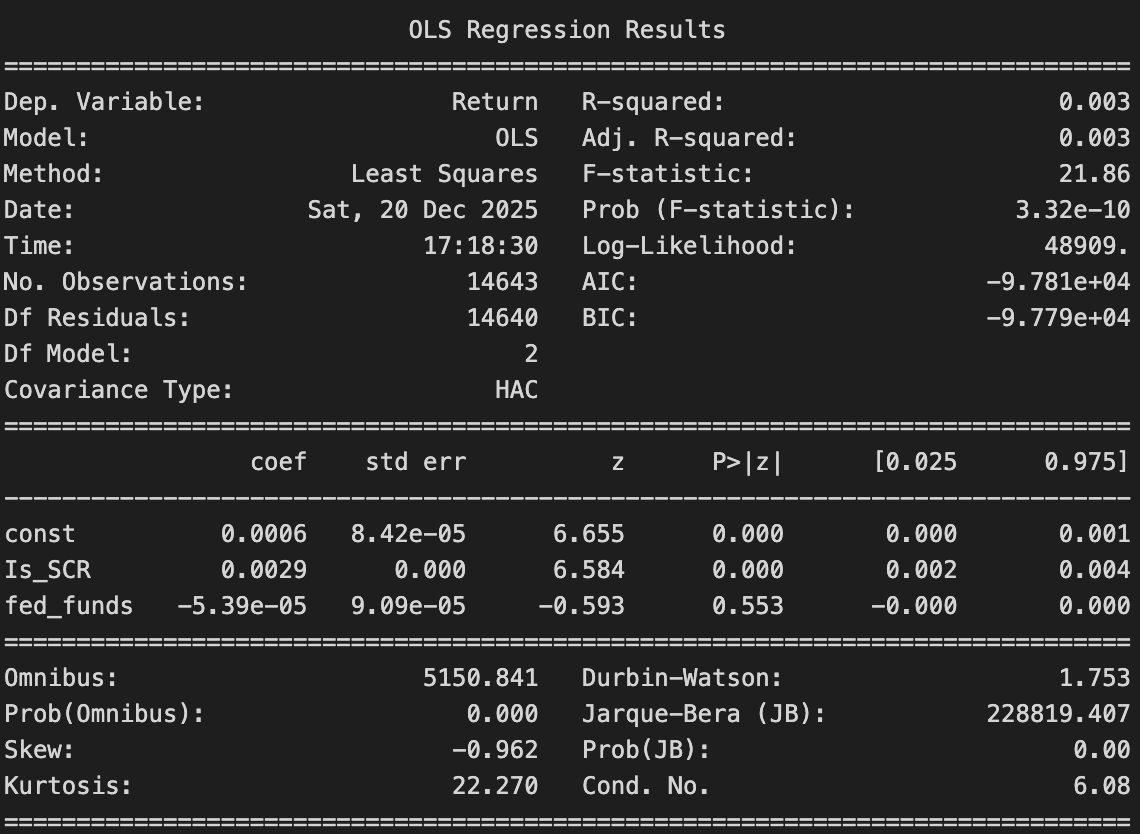1140x834 pixels.
Task: Click the OLS Regression Results title
Action: 567,30
